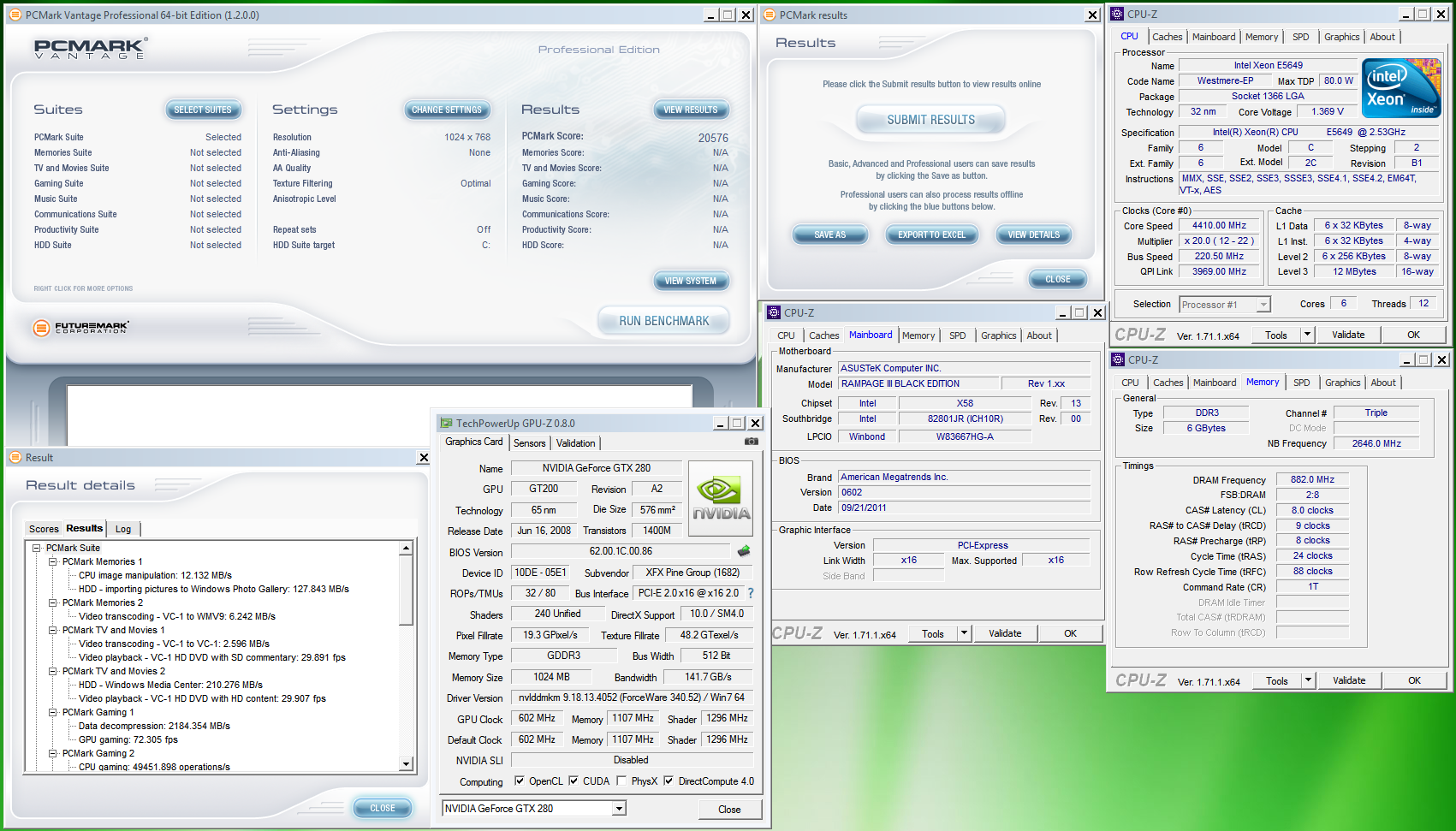The width and height of the screenshot is (1456, 831).
Task: Click the CHANGE SETTINGS button
Action: coord(447,110)
